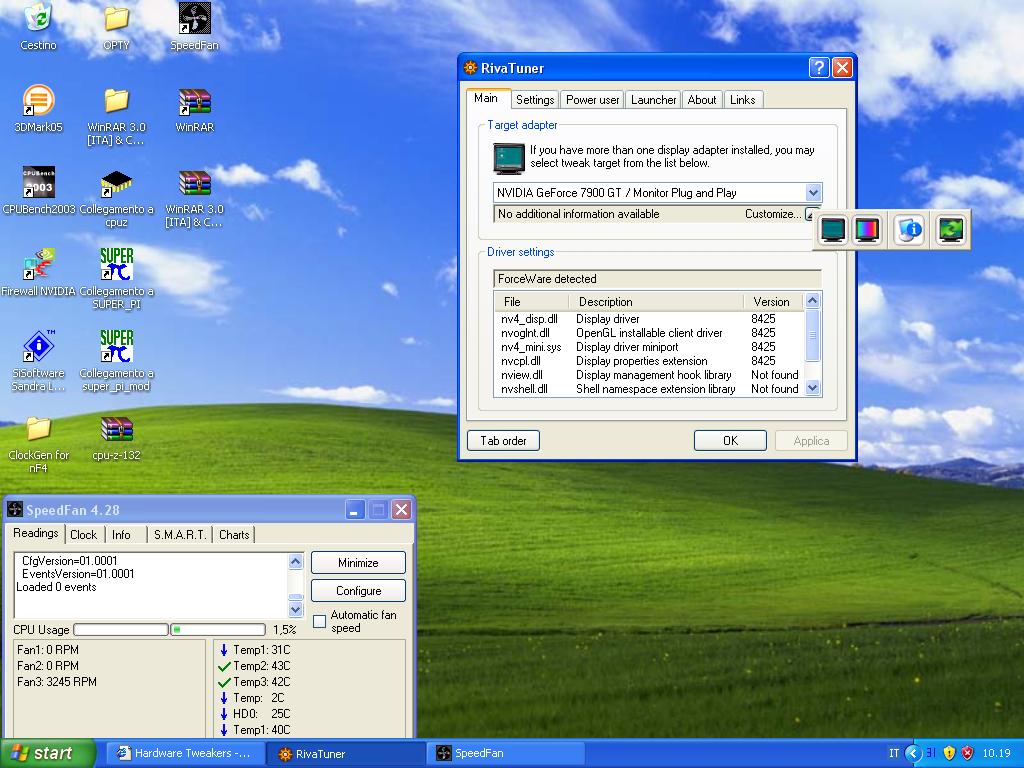1024x768 pixels.
Task: Click RivaTuner color monitor icon
Action: click(867, 230)
